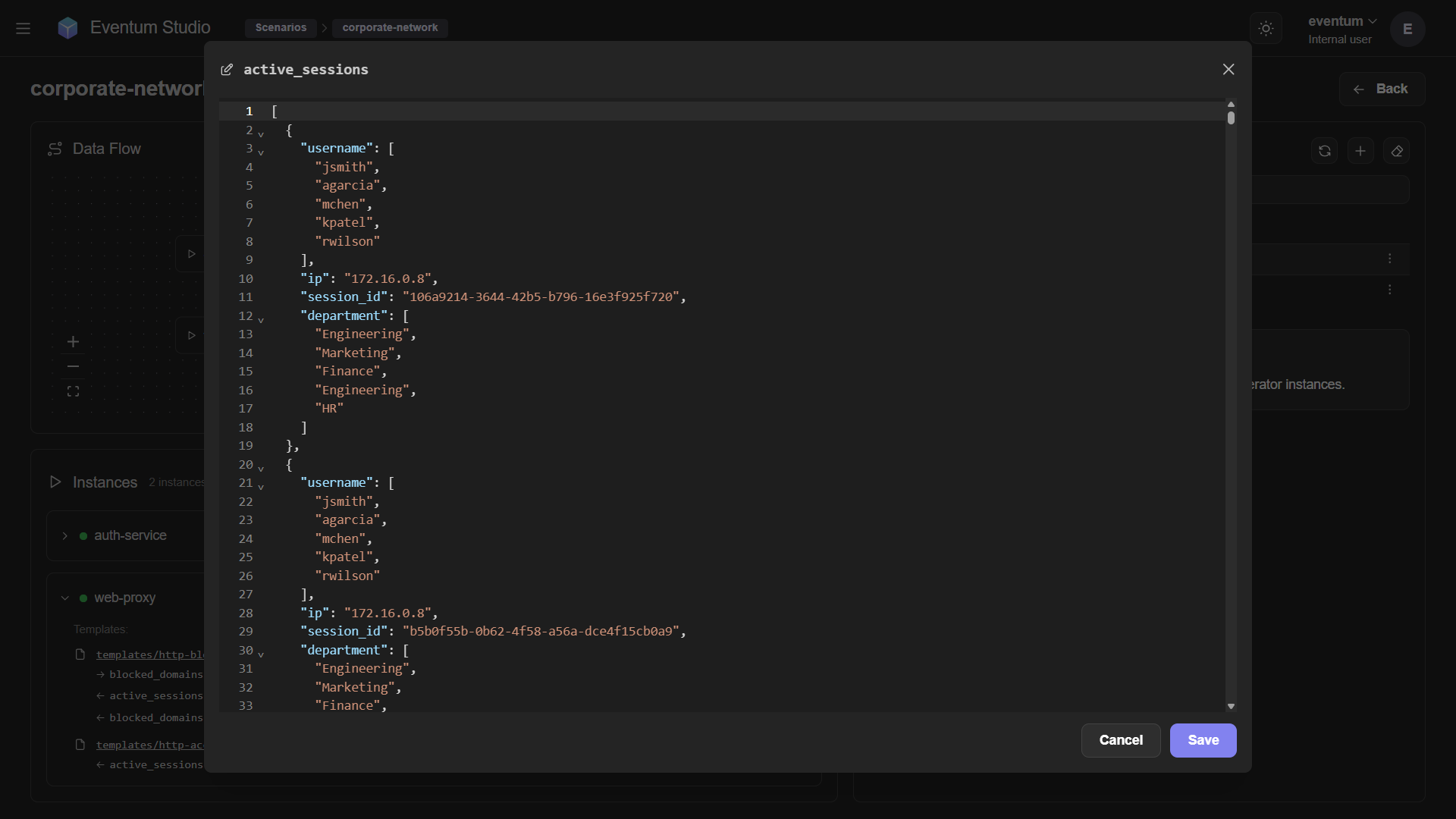Click the eraser clear icon
This screenshot has height=819, width=1456.
pyautogui.click(x=1396, y=151)
